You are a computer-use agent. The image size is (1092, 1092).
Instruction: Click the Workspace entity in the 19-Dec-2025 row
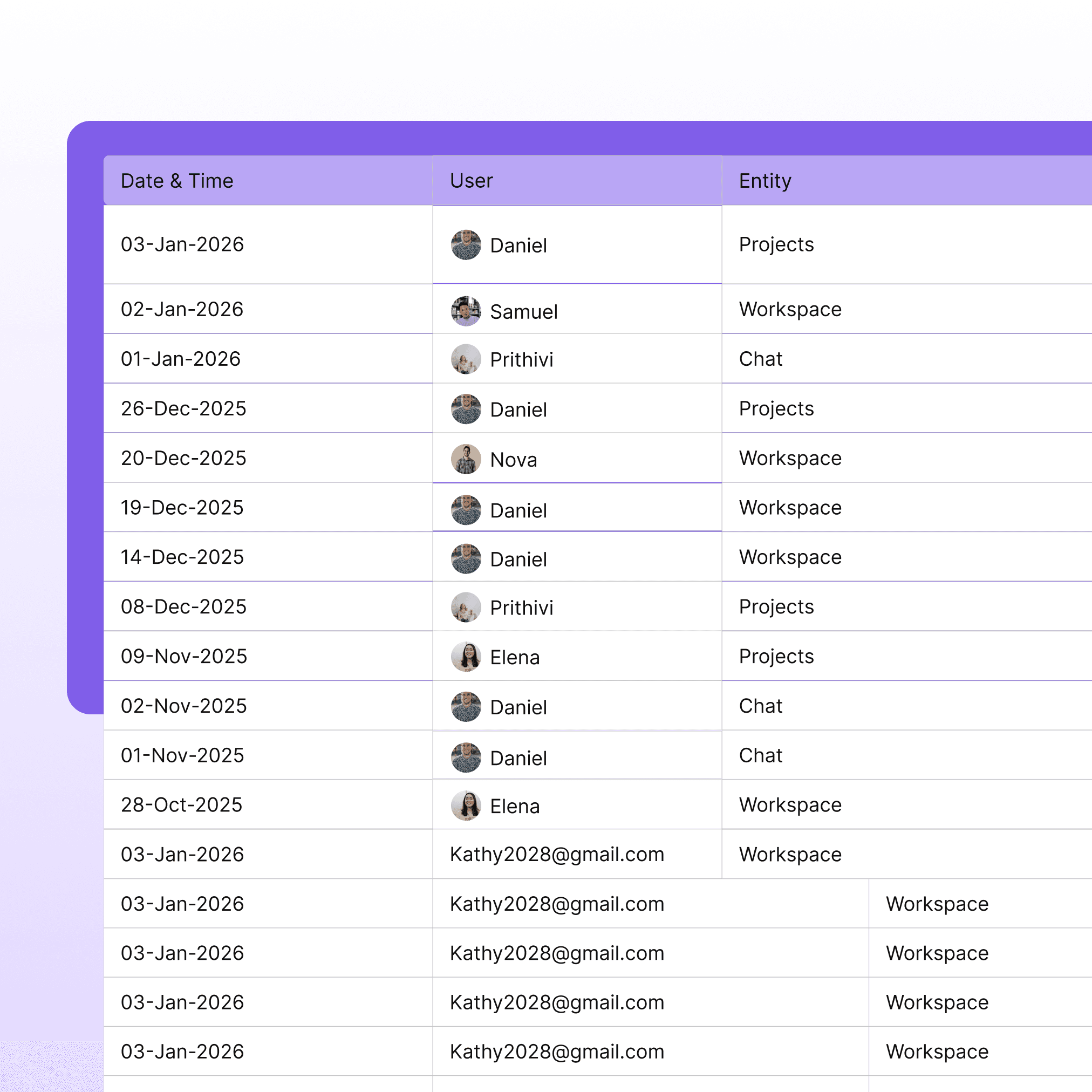tap(790, 508)
